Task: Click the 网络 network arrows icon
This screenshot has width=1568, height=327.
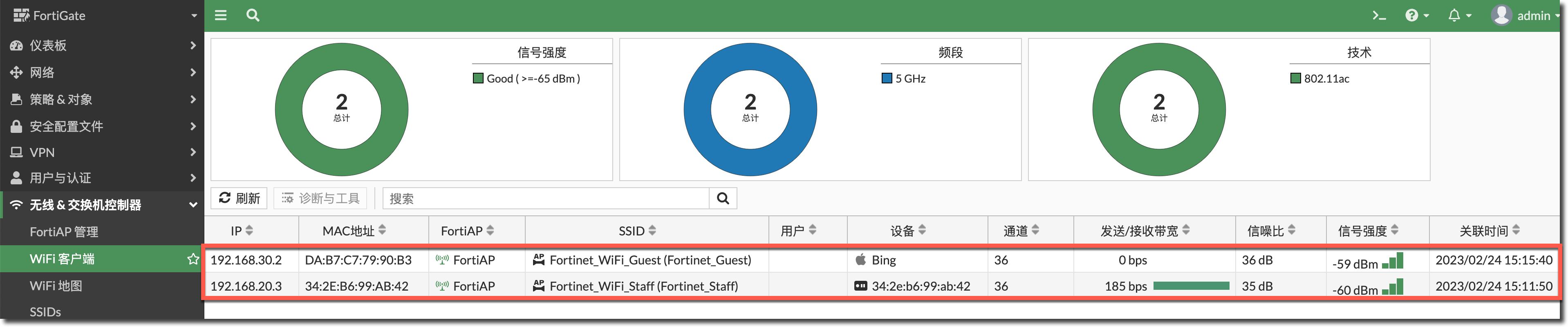Action: tap(16, 72)
